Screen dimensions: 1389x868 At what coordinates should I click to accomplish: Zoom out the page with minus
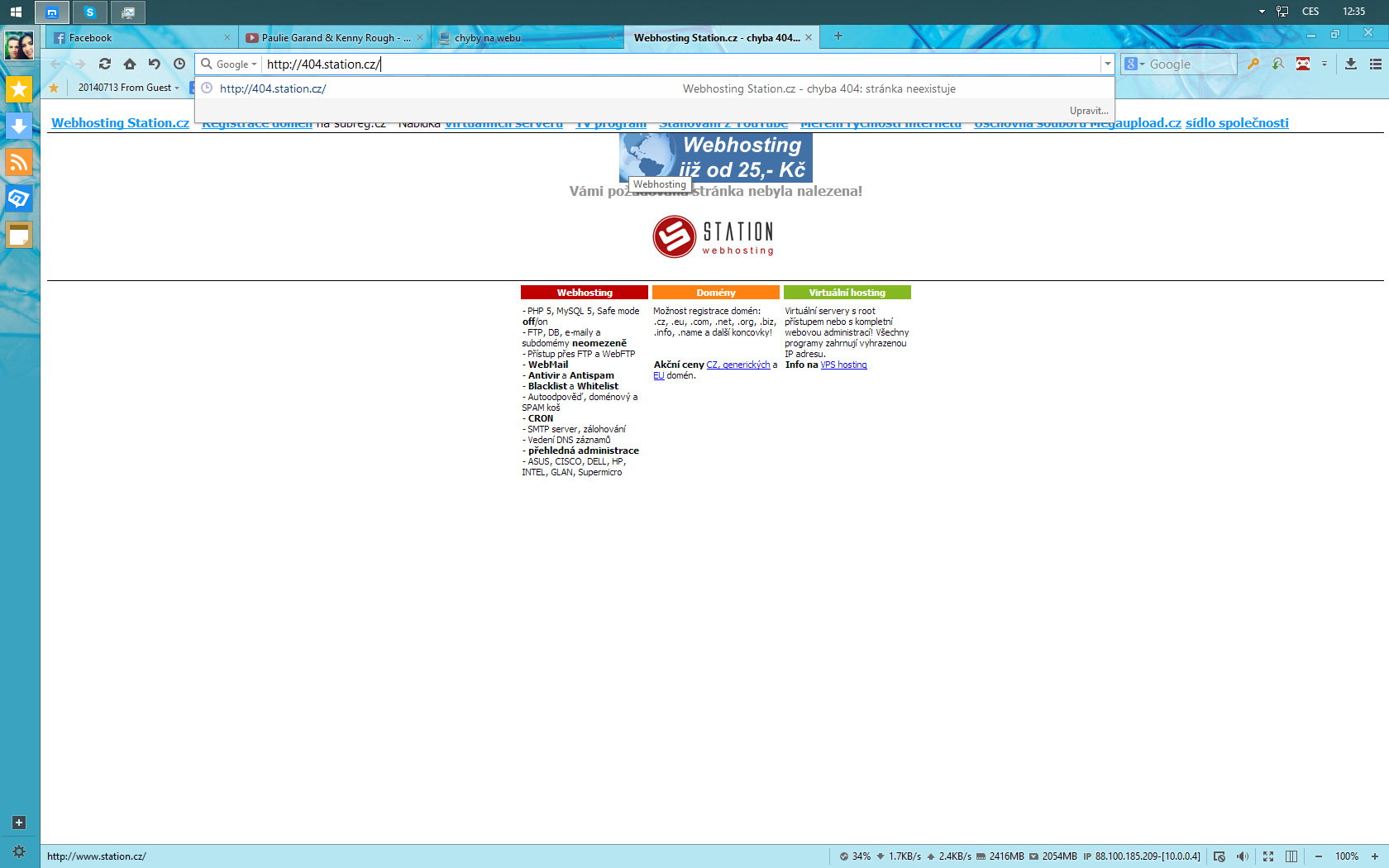(1319, 856)
